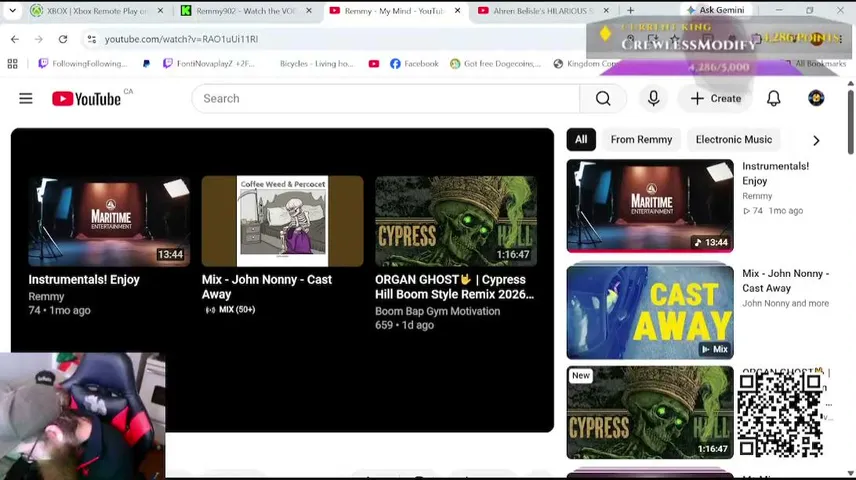Open the YouTube bookmark icon
Screen dimensions: 856x480
pos(374,64)
